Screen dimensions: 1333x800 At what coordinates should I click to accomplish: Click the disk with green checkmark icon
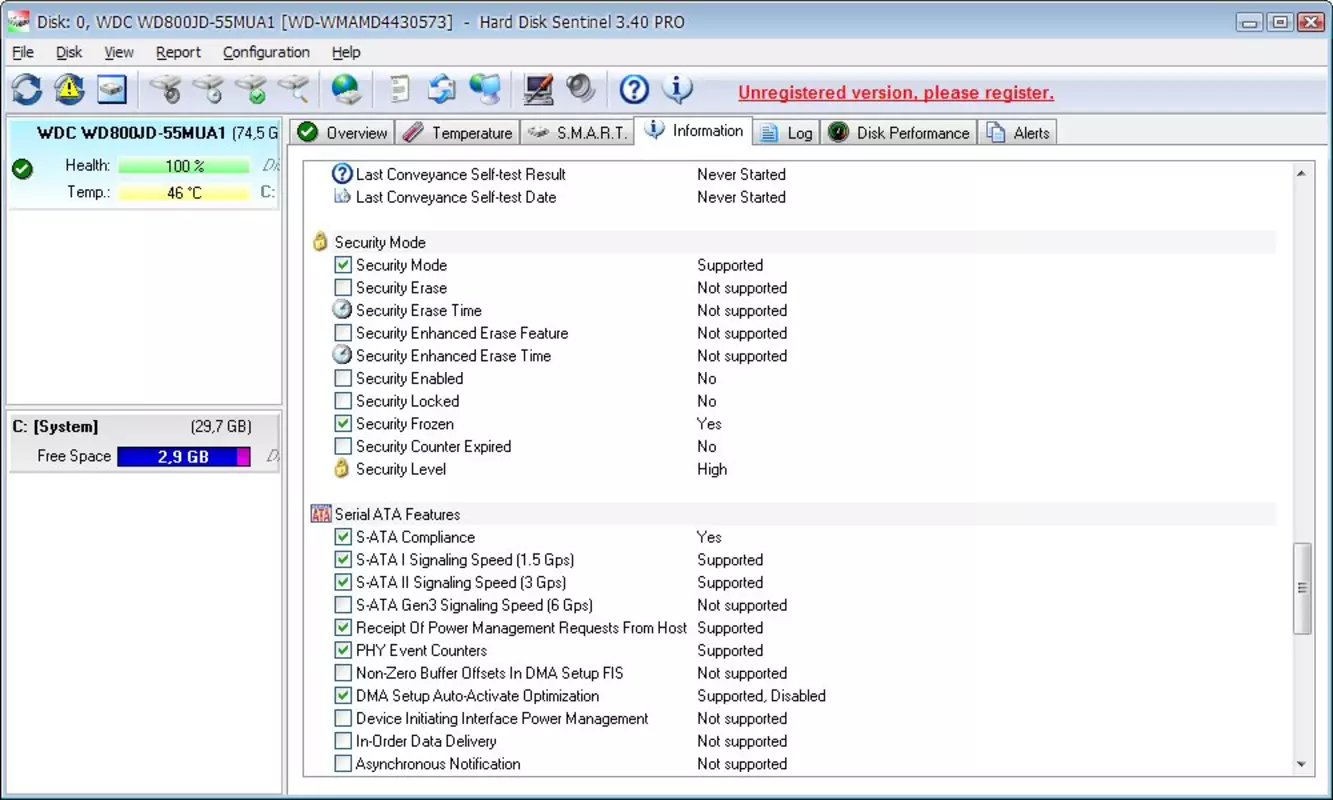coord(250,90)
